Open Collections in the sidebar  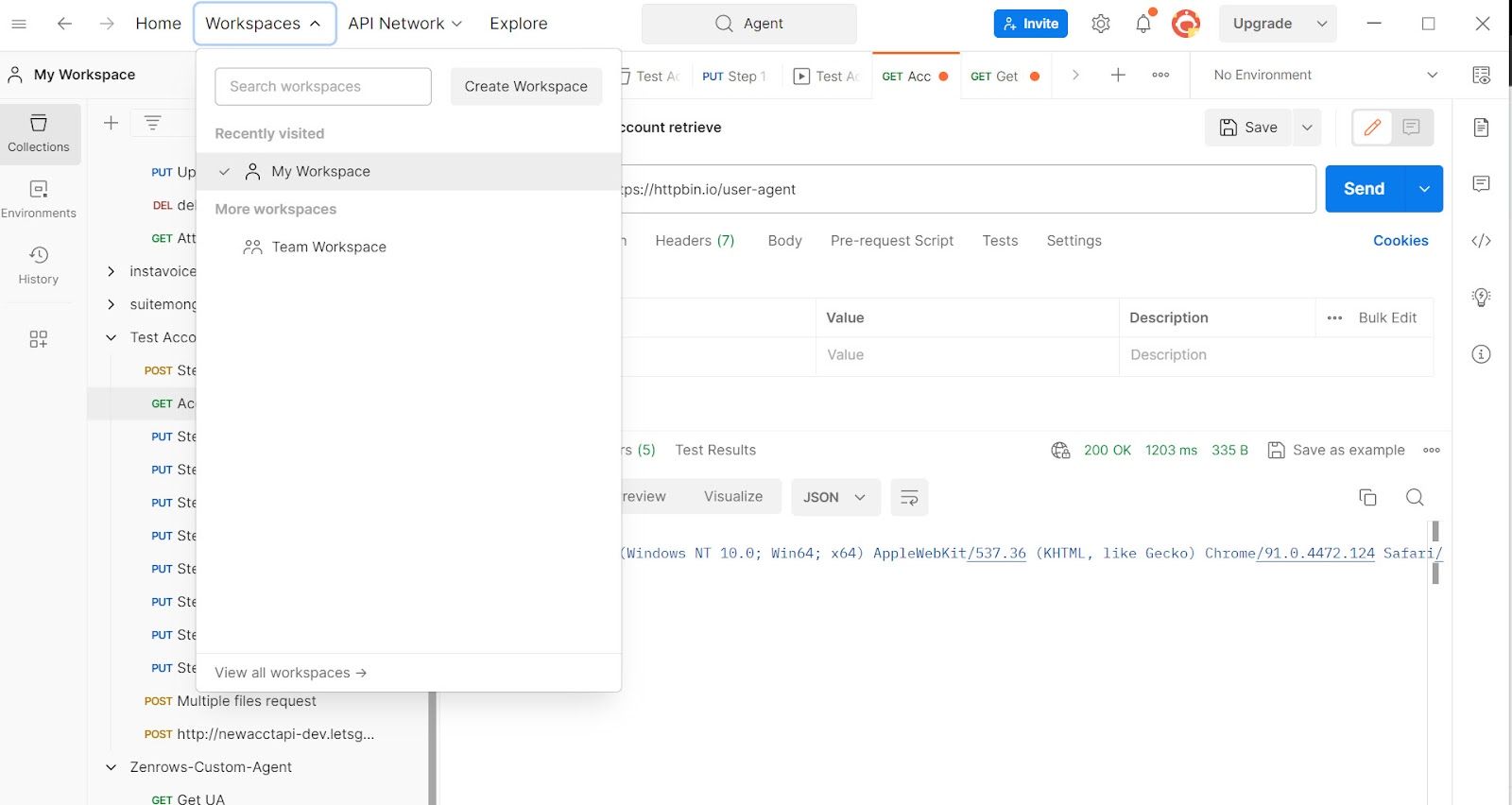coord(39,133)
